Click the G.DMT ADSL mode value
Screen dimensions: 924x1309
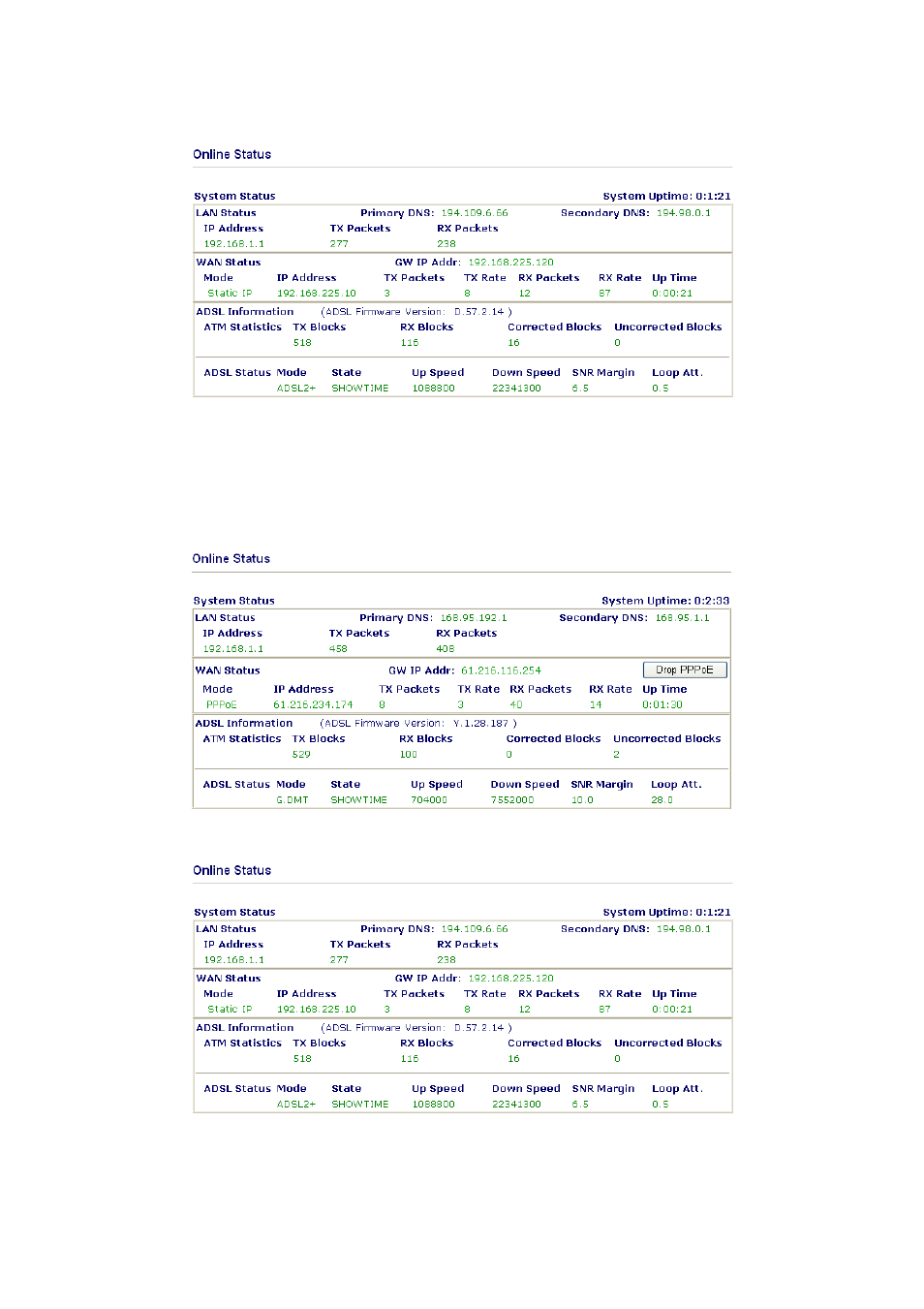(293, 800)
